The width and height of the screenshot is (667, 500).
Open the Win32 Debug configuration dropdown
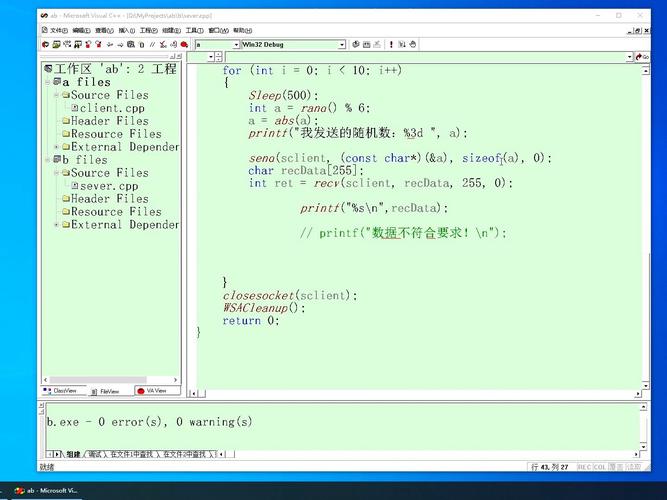(x=341, y=45)
